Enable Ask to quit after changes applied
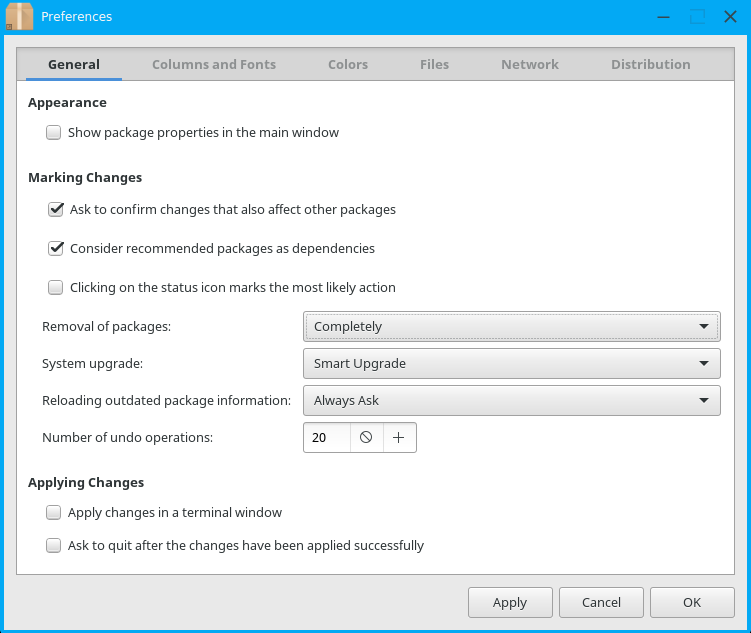Screen dimensions: 751x633 54,546
